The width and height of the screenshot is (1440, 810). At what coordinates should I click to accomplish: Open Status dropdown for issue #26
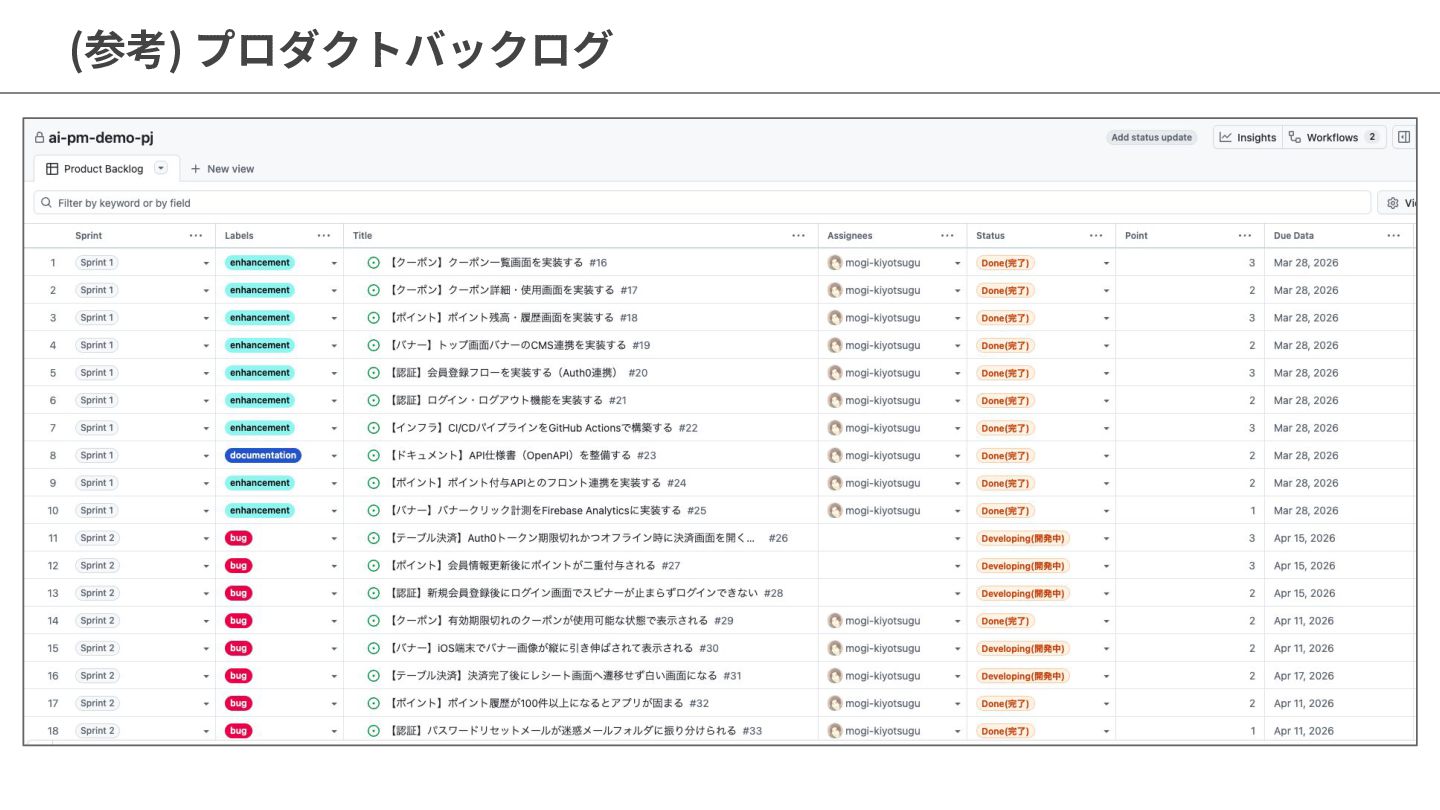pyautogui.click(x=1106, y=538)
